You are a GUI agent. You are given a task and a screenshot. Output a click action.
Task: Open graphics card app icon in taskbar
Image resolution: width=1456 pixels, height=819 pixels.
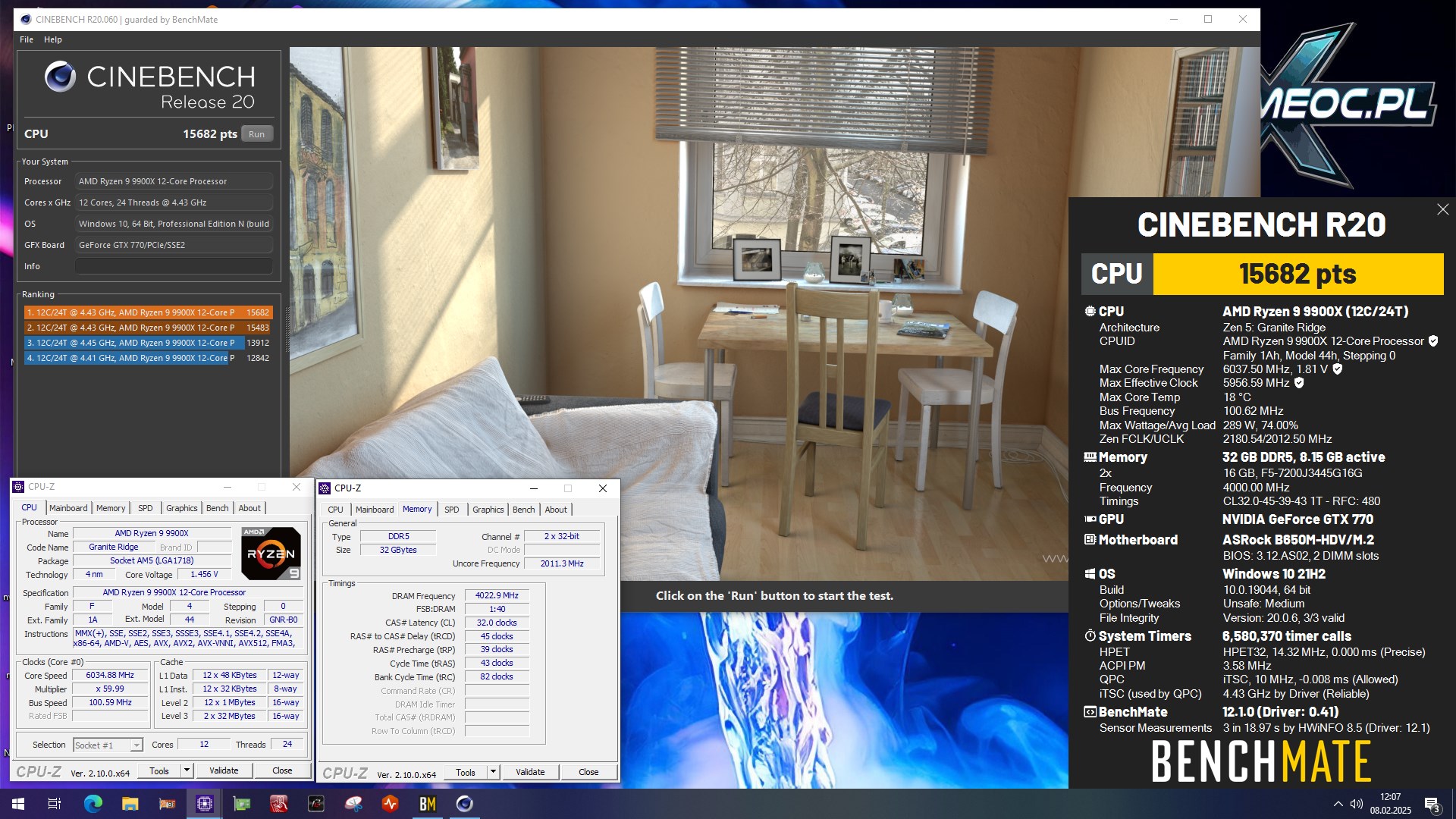pos(168,804)
